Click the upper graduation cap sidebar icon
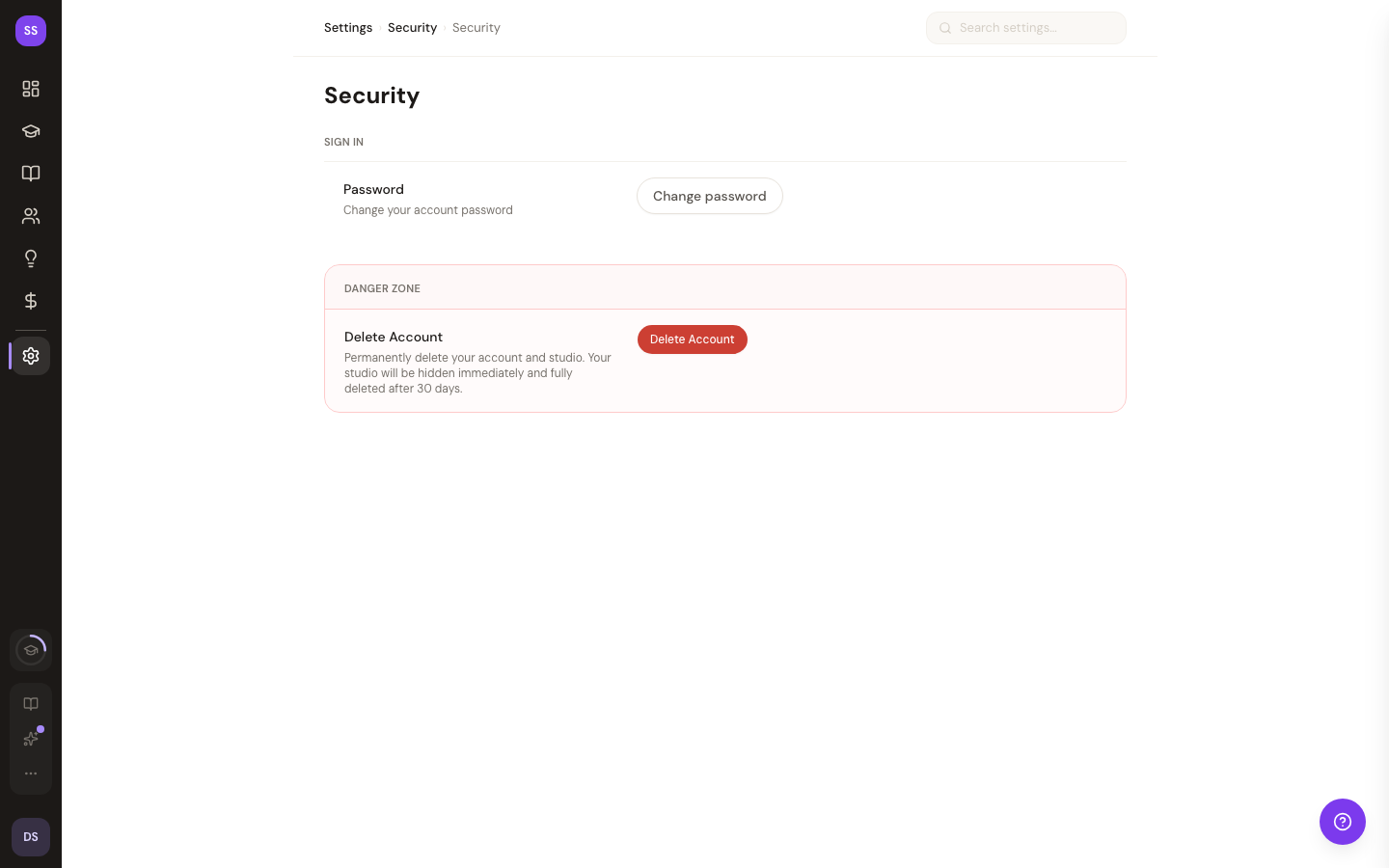 (x=31, y=131)
